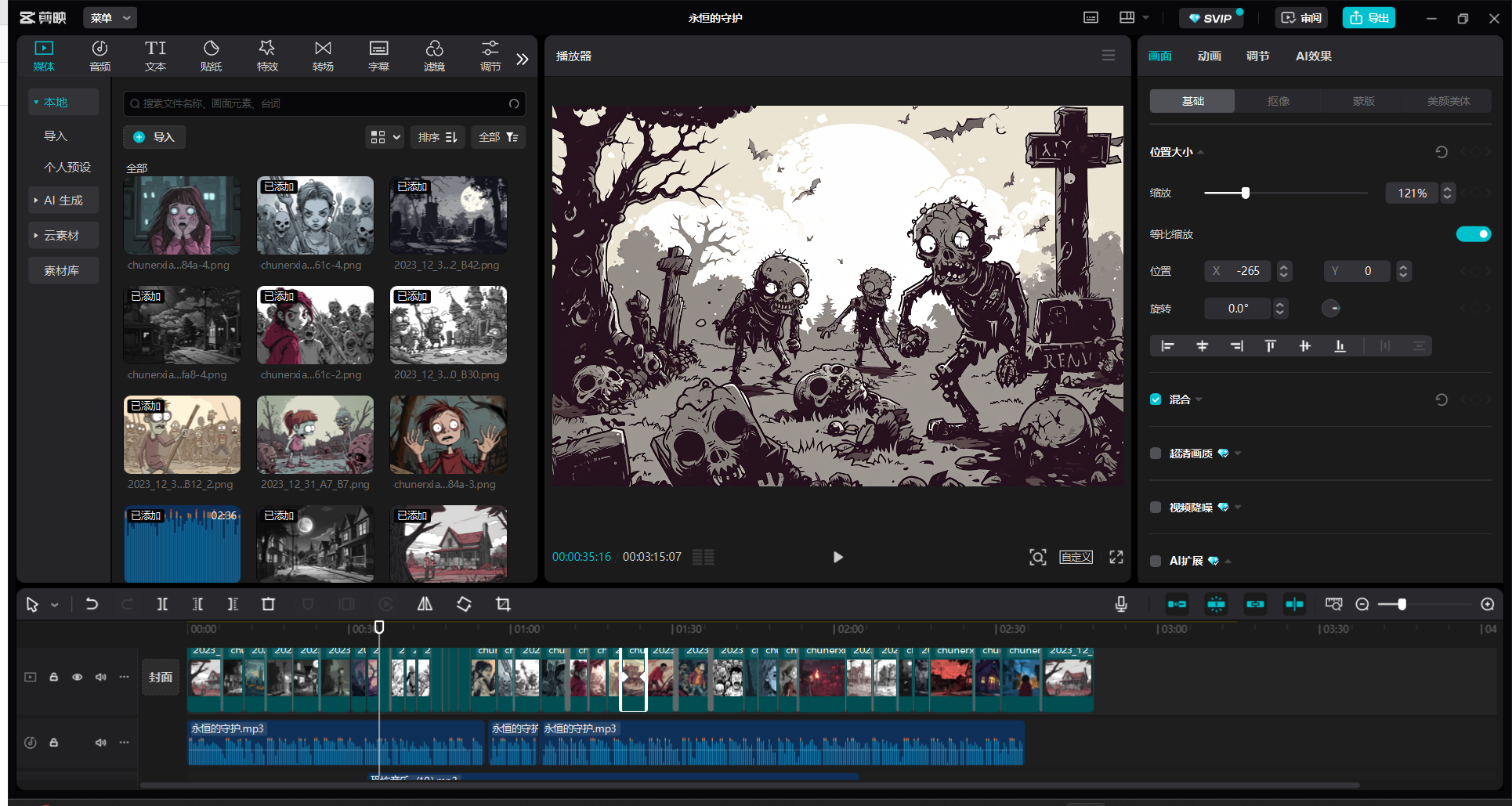Open the 调节 adjustment panel in top toolbar
Screen dimensions: 1512x806
pyautogui.click(x=490, y=56)
